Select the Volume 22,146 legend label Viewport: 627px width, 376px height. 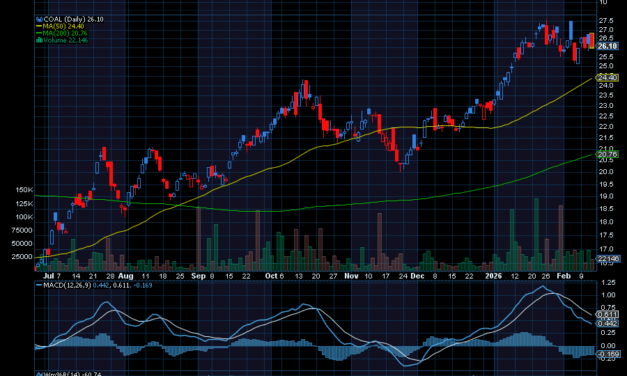click(x=66, y=40)
